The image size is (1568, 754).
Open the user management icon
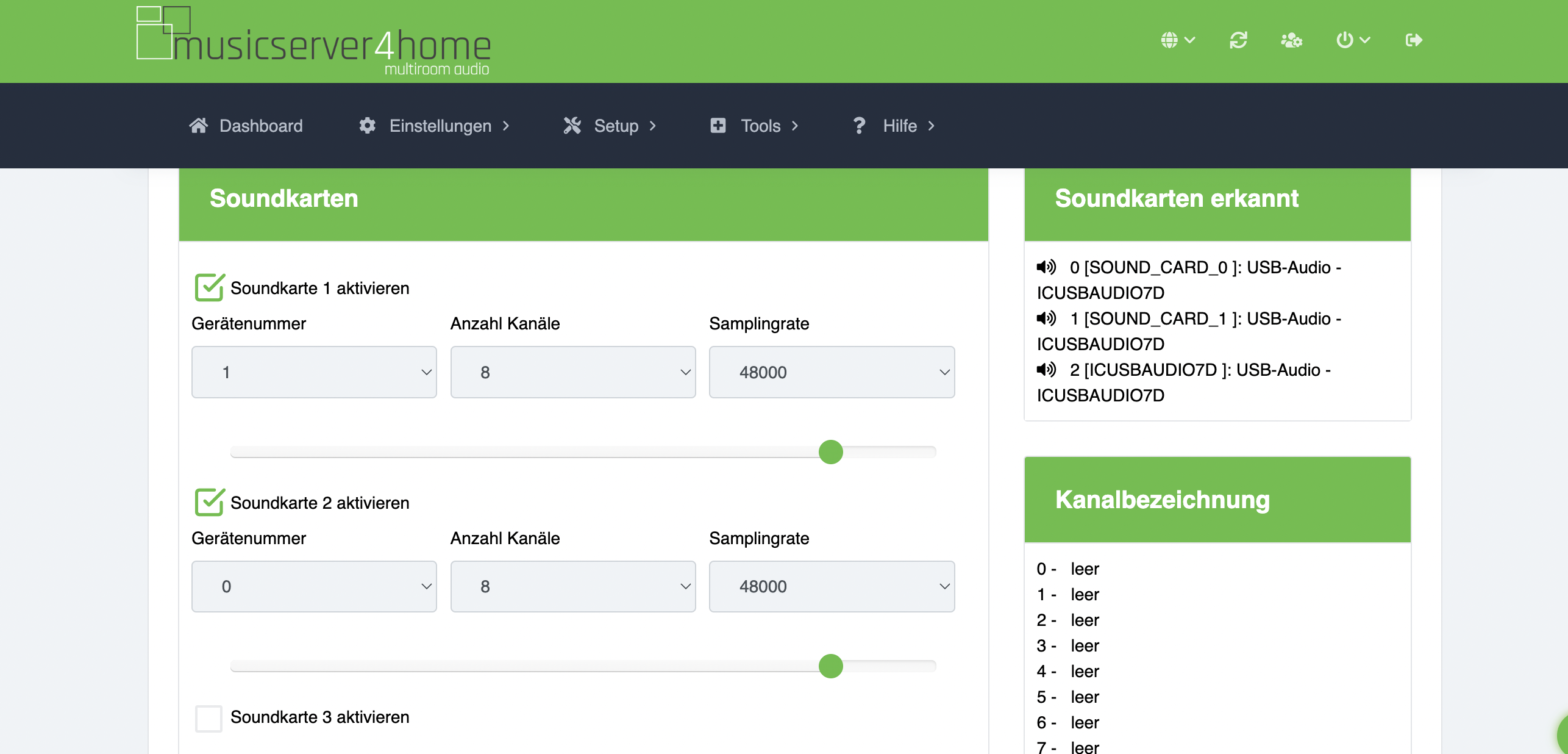point(1291,40)
